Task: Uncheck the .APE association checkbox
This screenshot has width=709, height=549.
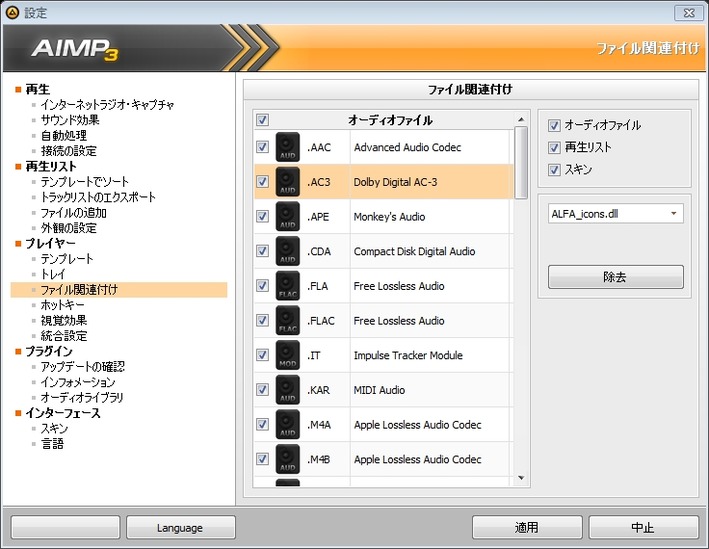Action: click(x=263, y=217)
